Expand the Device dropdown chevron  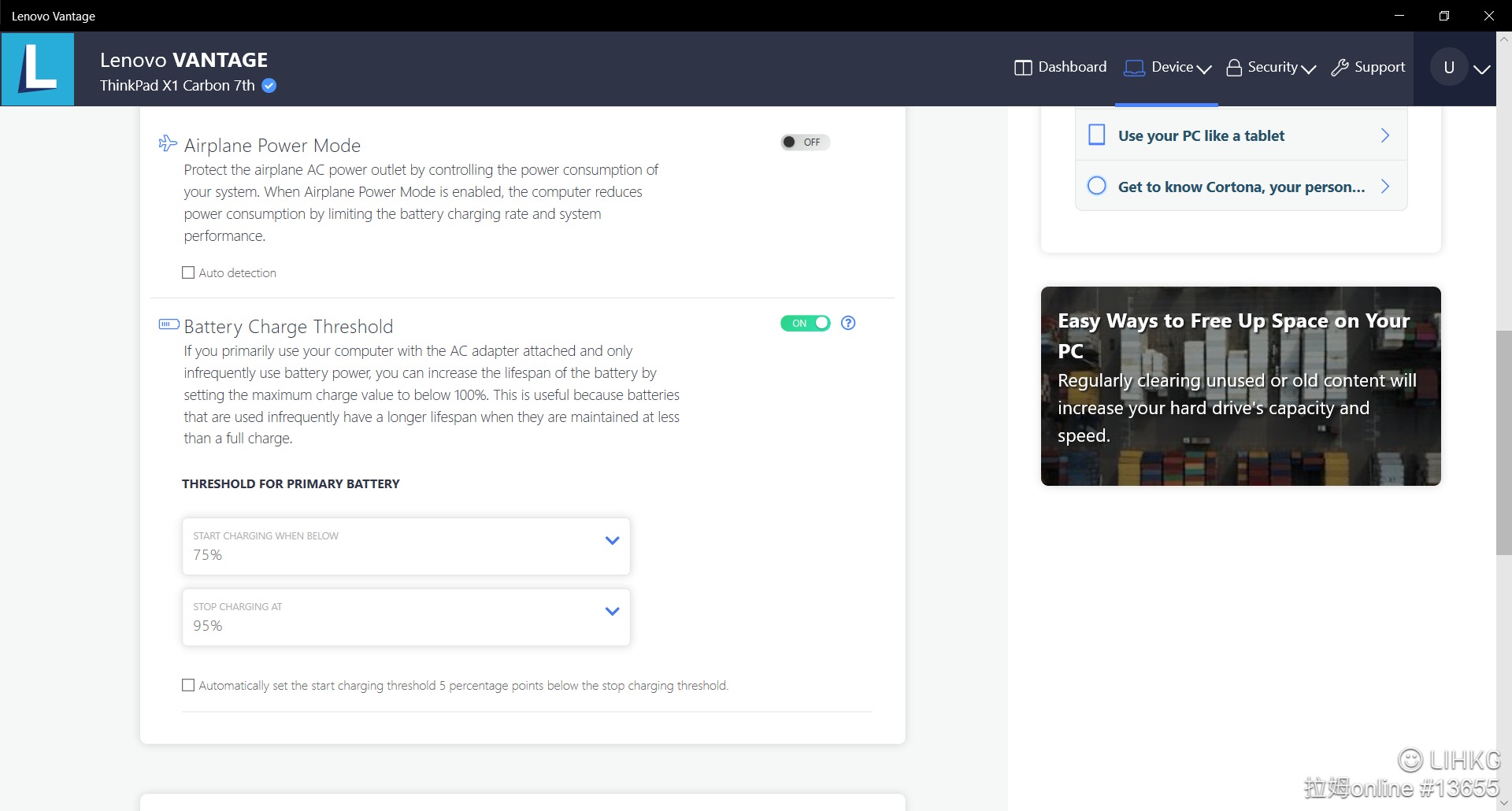pos(1204,69)
